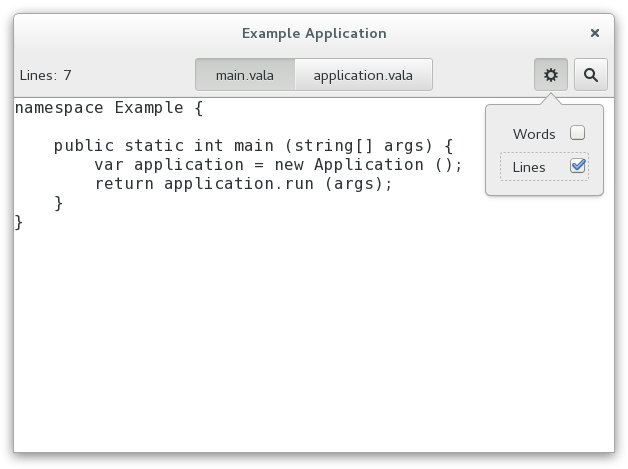Click the "public static int main" line
The height and width of the screenshot is (469, 628).
click(x=253, y=146)
